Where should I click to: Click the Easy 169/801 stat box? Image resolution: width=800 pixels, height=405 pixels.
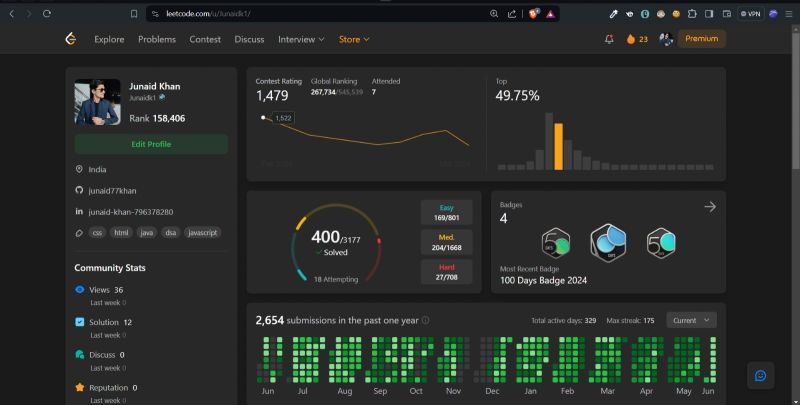(446, 212)
